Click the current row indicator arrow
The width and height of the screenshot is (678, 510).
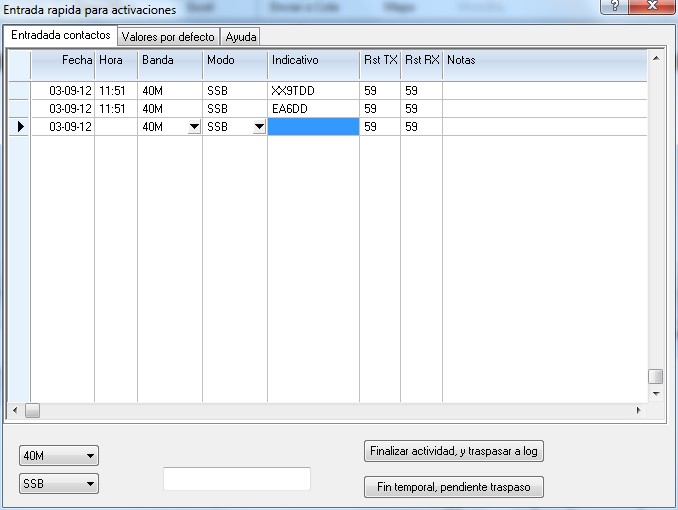[20, 127]
